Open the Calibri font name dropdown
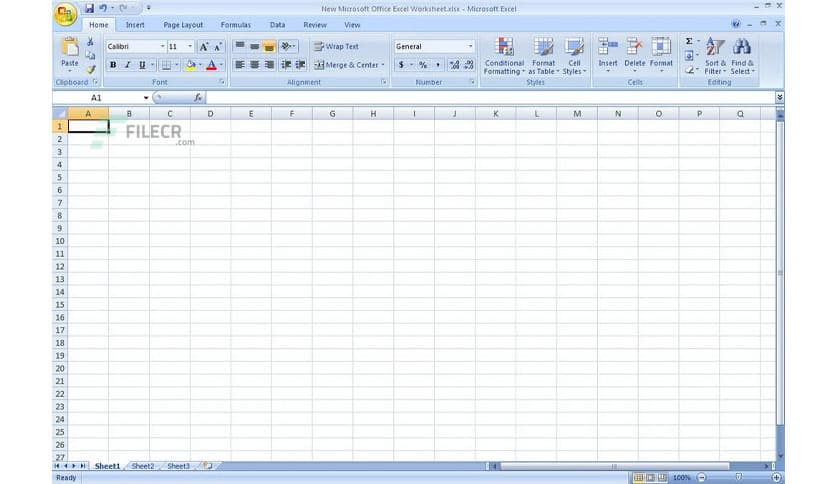This screenshot has width=836, height=484. pyautogui.click(x=163, y=47)
